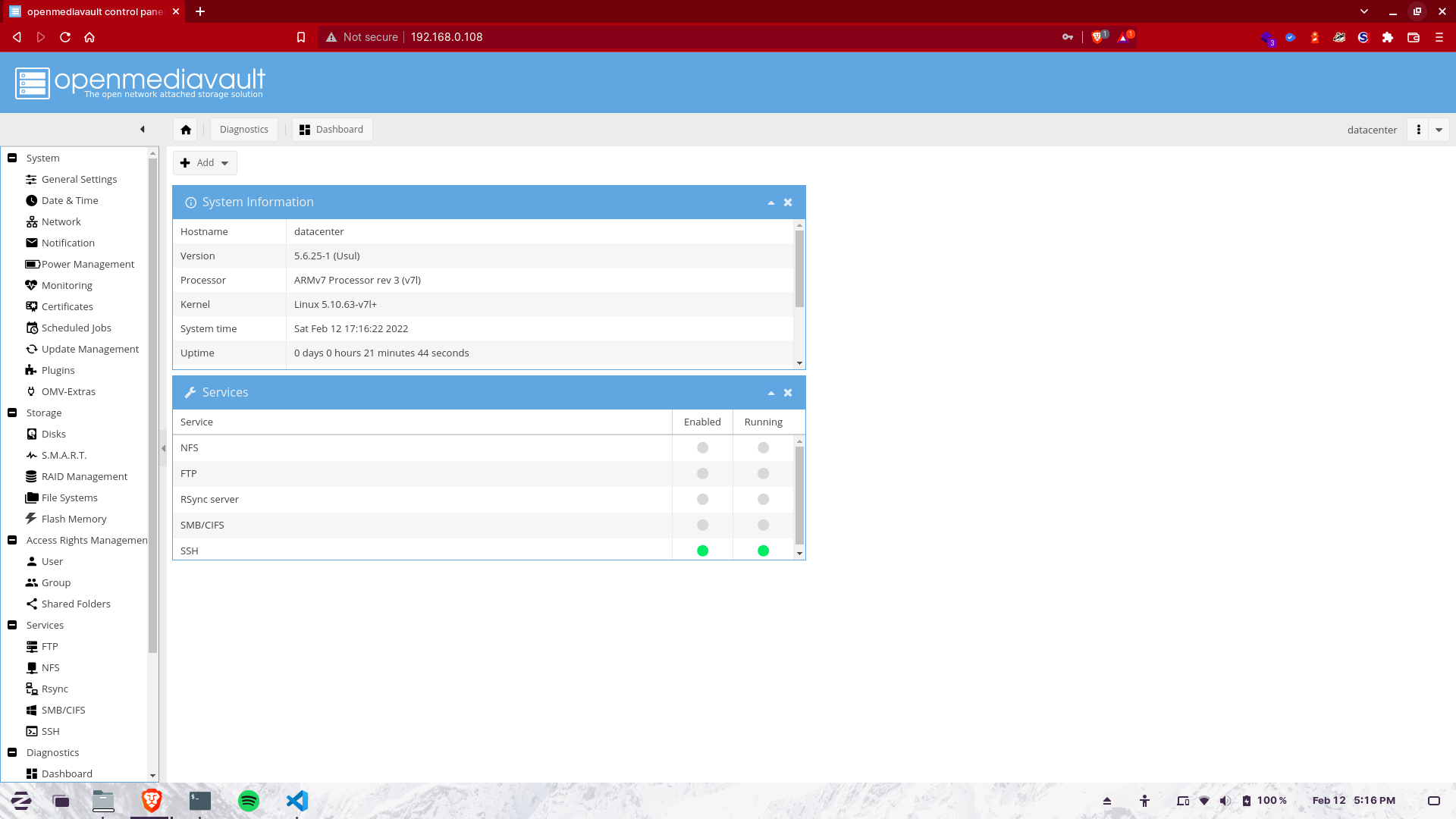This screenshot has height=819, width=1456.
Task: Sort by the Service column header
Action: 422,422
